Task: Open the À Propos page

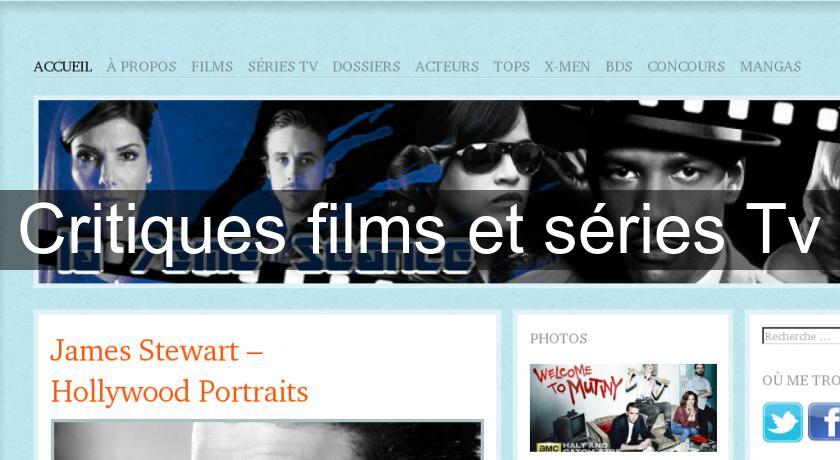Action: click(x=141, y=66)
